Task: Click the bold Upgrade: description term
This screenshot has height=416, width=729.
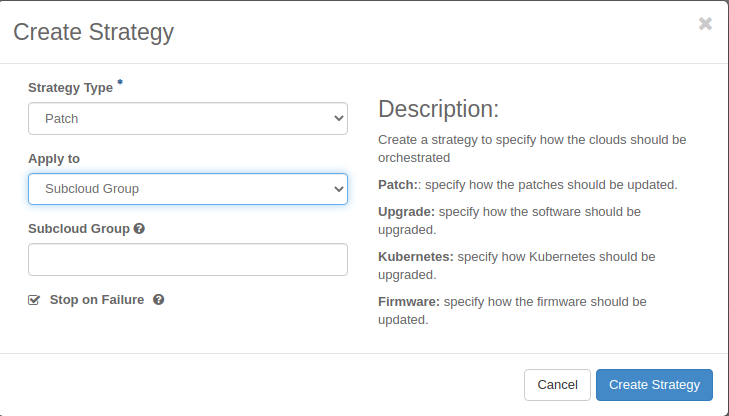Action: pos(406,212)
